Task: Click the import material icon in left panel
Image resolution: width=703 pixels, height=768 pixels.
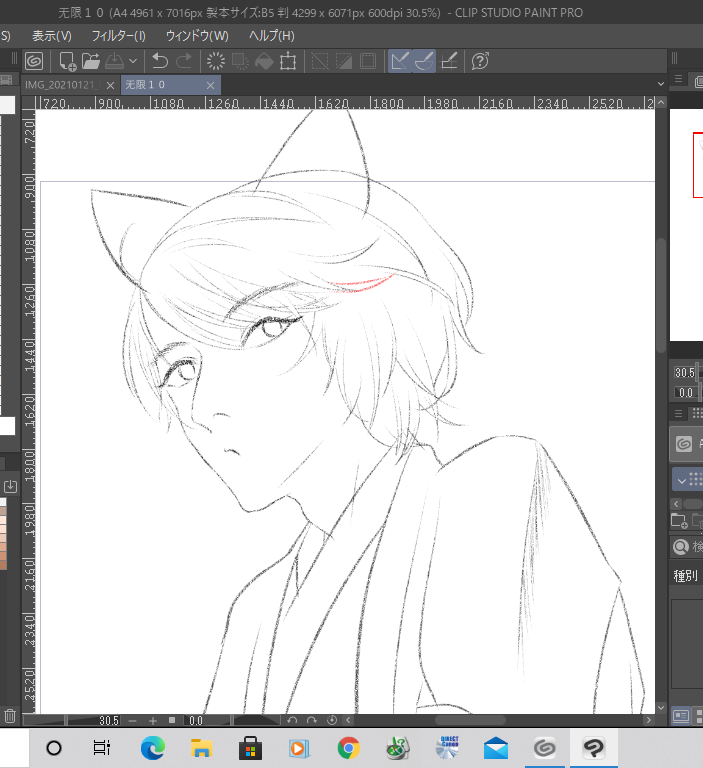Action: coord(10,486)
